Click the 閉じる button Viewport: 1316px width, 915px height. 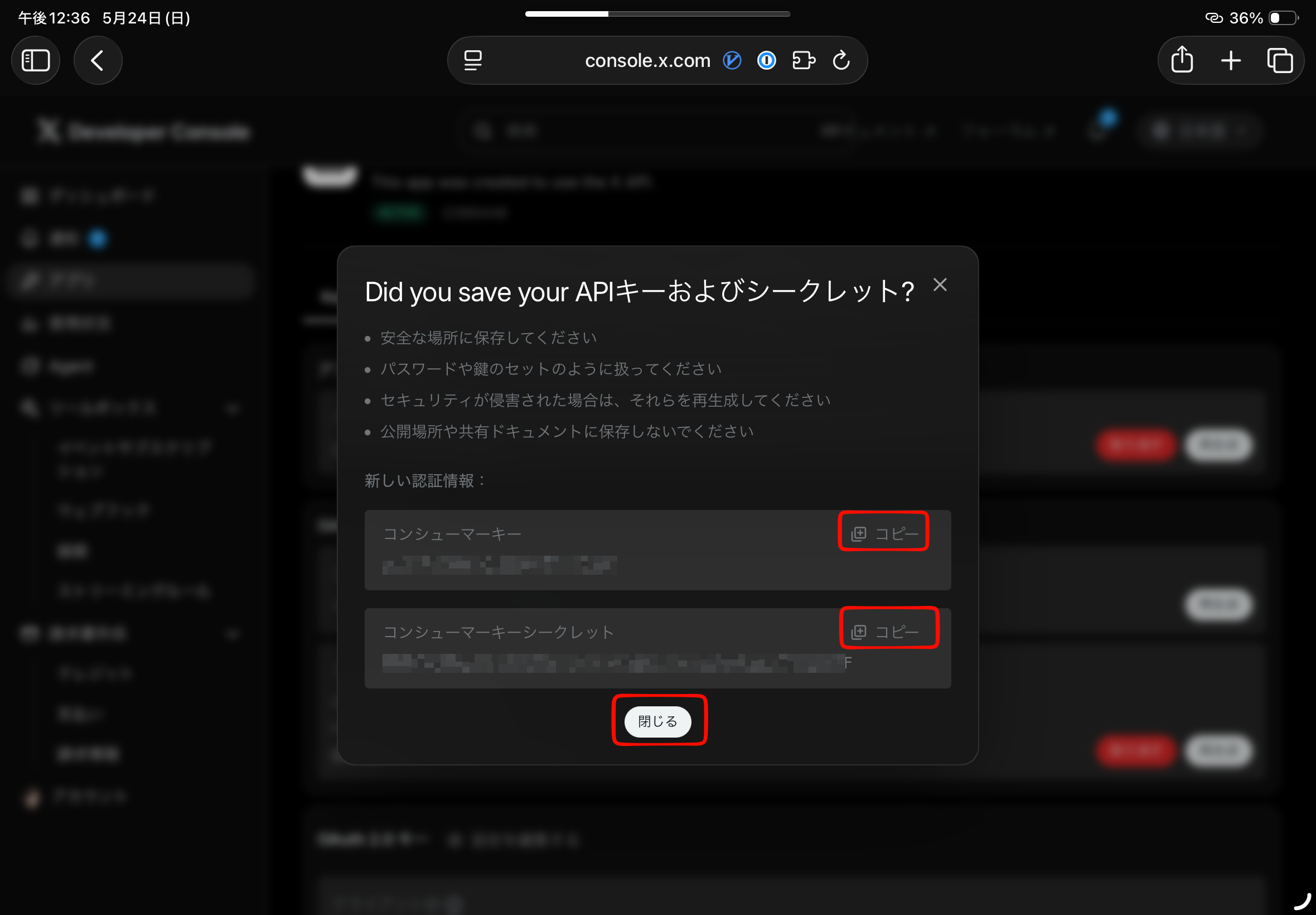pos(657,721)
